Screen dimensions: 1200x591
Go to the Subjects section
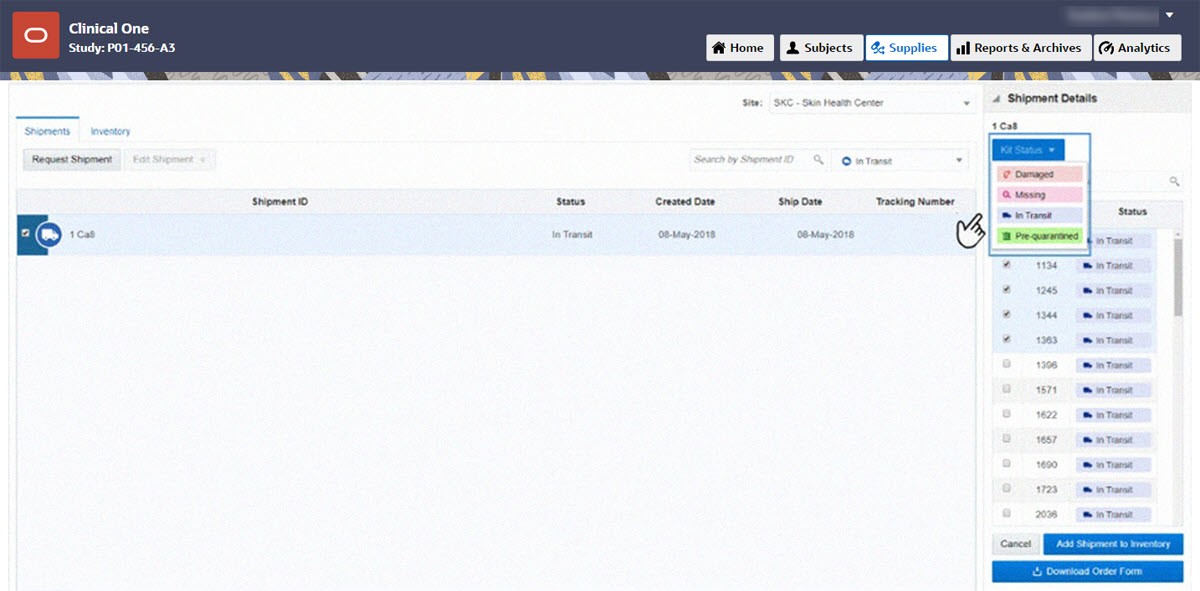click(821, 48)
